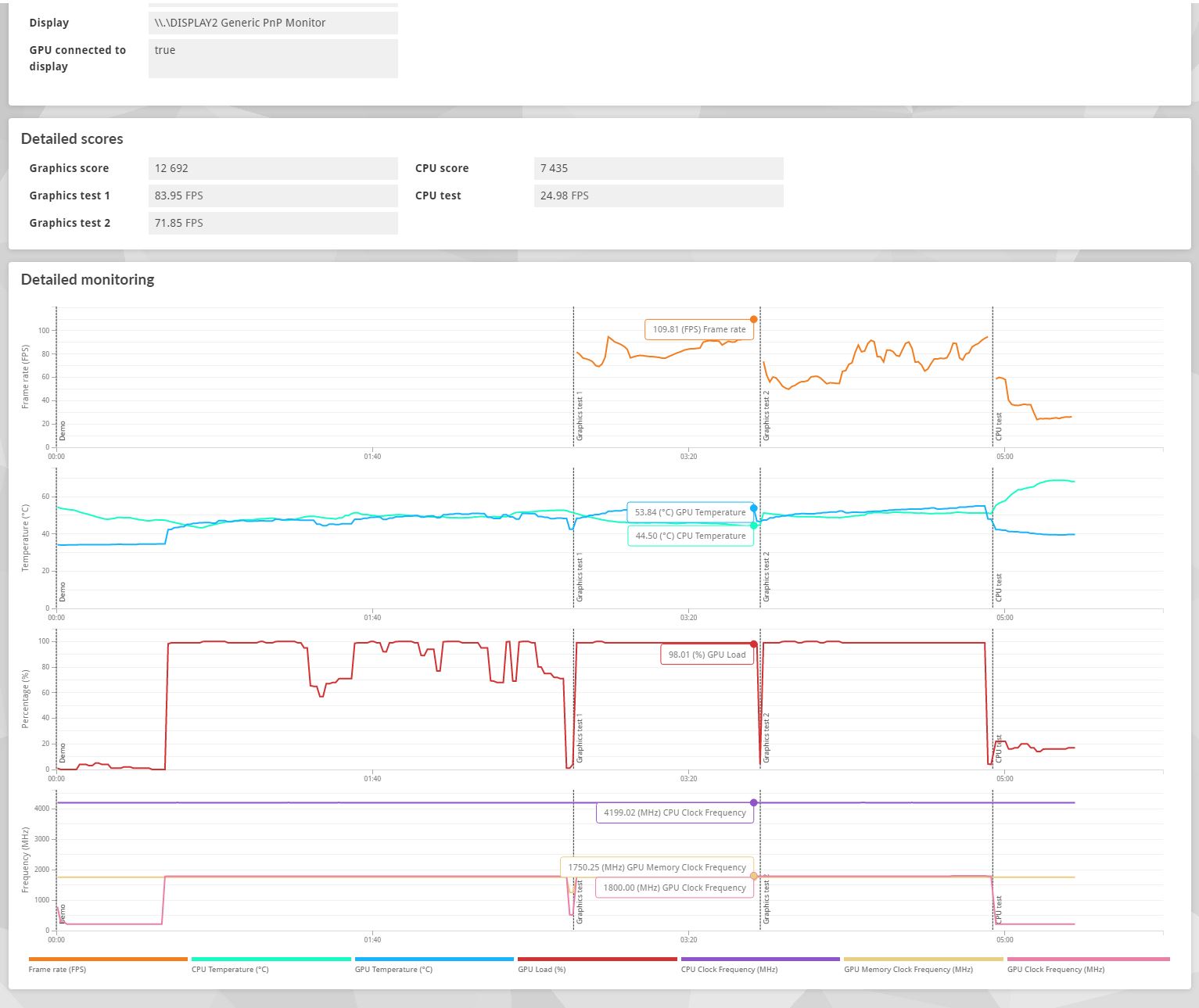
Task: Click the 03:20 tick on frame rate chart axis
Action: tap(688, 457)
